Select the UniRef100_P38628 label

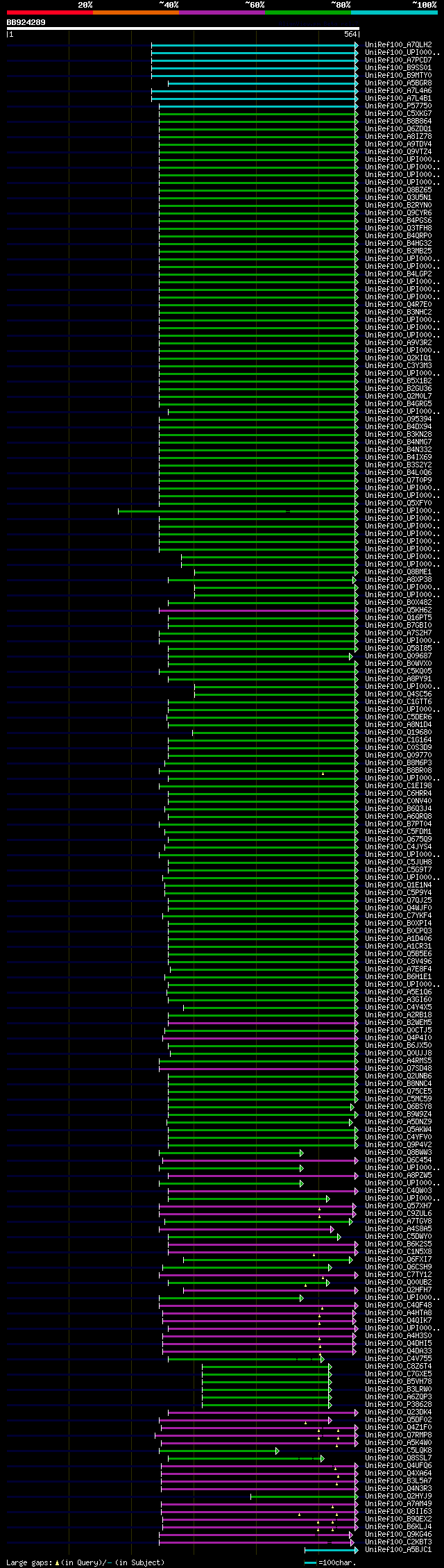(x=398, y=1404)
